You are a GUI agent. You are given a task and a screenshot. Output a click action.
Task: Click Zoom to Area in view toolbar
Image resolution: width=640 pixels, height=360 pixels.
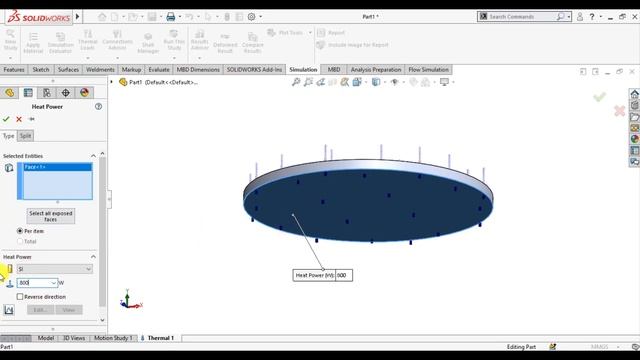309,82
